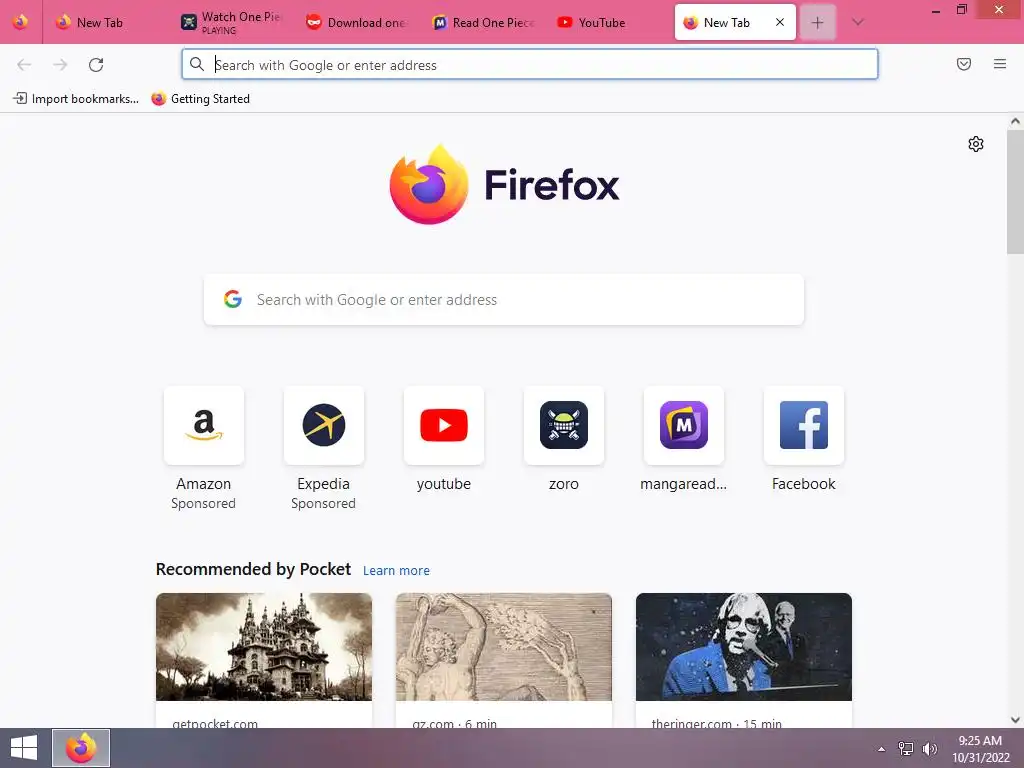The width and height of the screenshot is (1024, 768).
Task: Close the active New Tab tab
Action: tap(780, 22)
